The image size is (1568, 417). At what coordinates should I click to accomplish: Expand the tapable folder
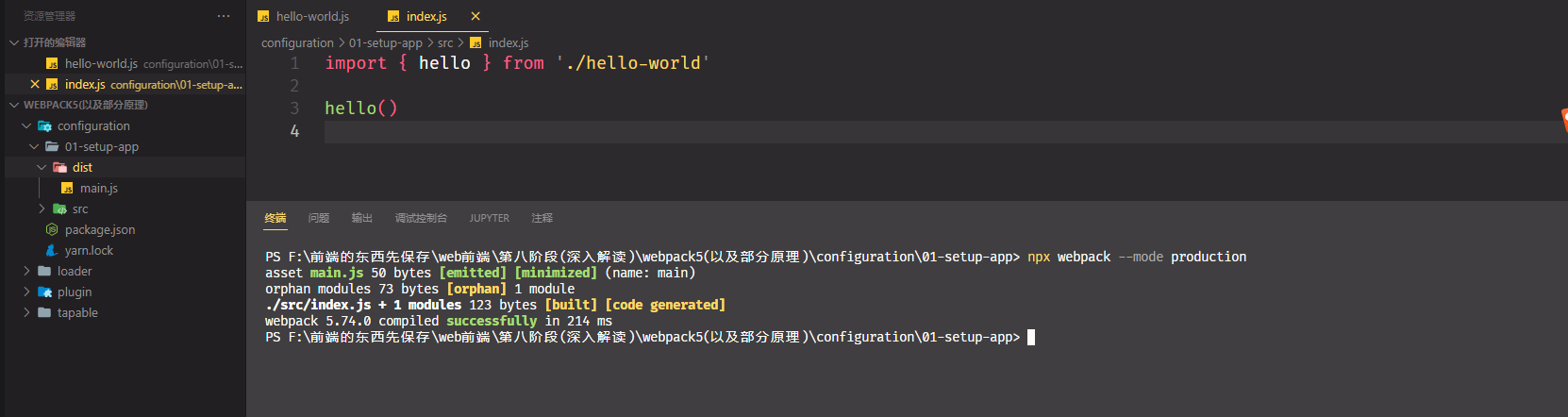(26, 312)
